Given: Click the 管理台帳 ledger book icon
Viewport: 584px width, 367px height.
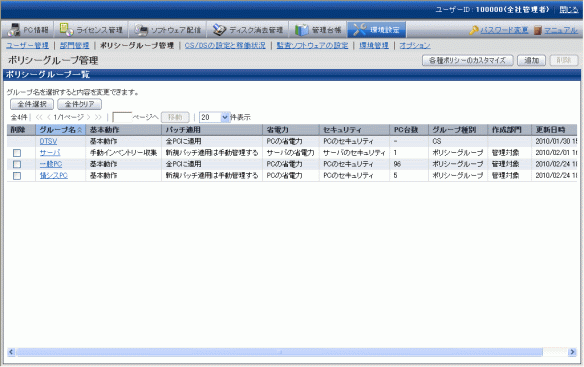Looking at the screenshot, I should tap(302, 30).
